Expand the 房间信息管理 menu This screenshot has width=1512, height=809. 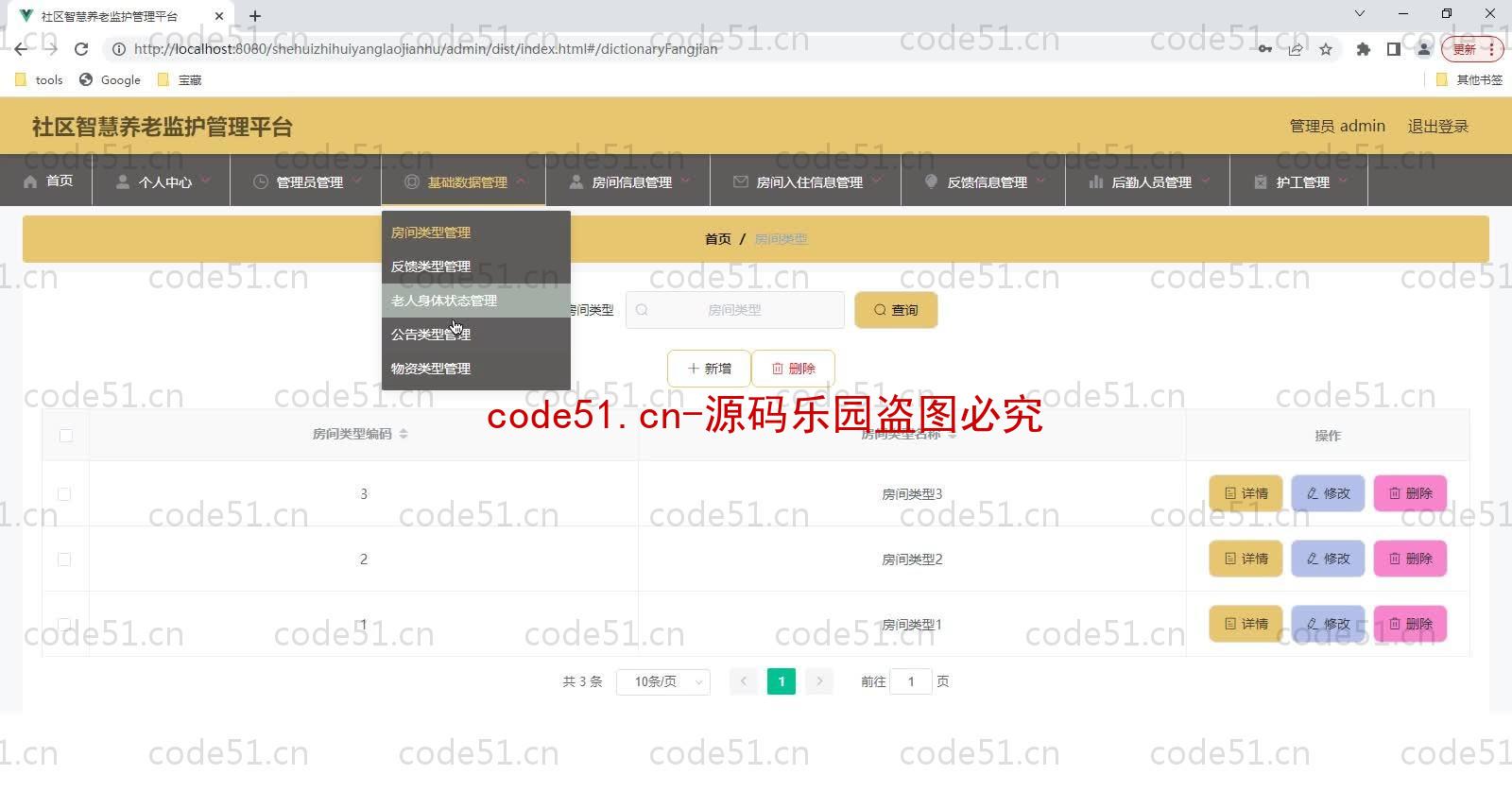(x=628, y=181)
